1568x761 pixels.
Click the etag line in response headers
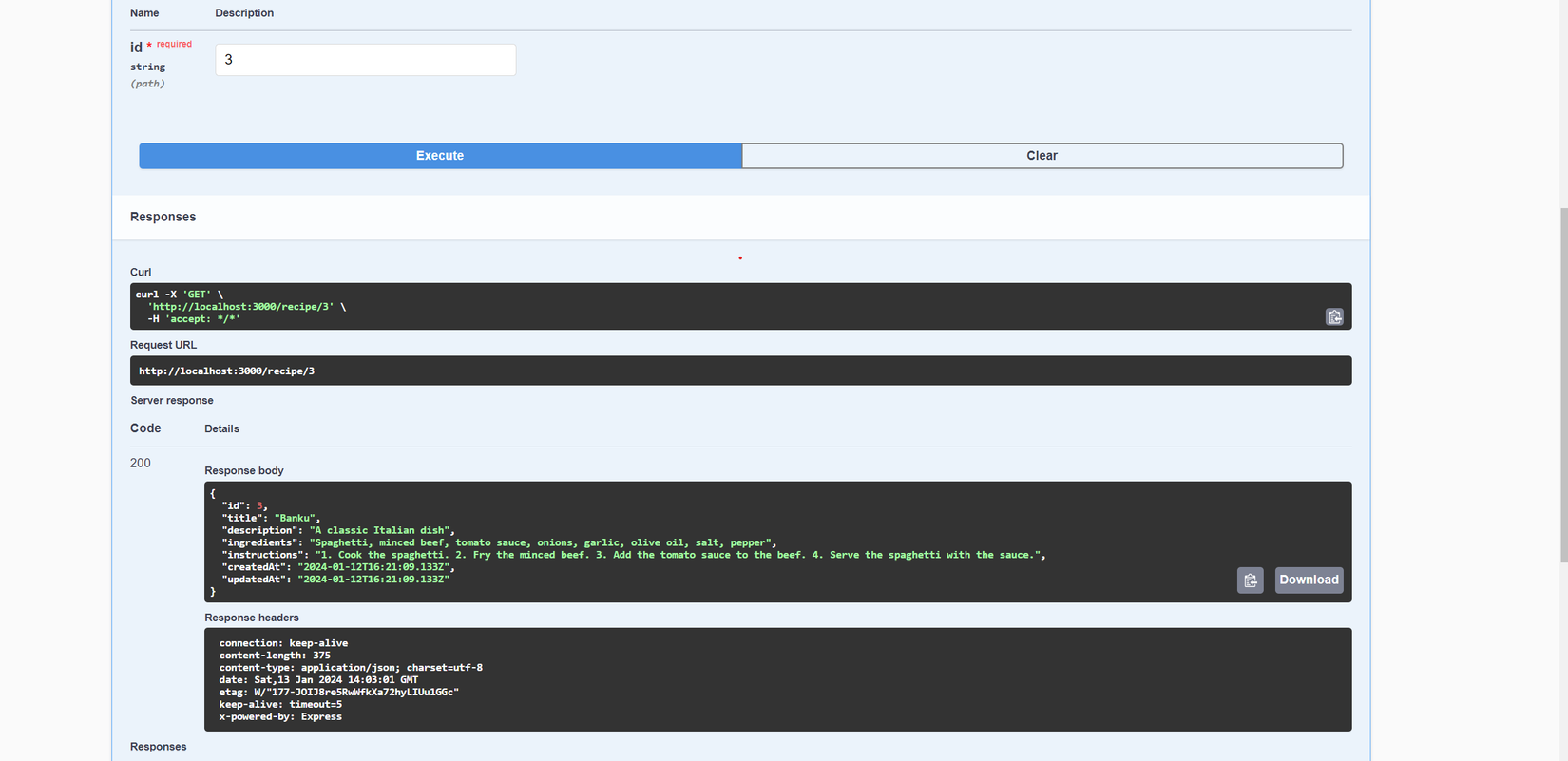pos(338,692)
